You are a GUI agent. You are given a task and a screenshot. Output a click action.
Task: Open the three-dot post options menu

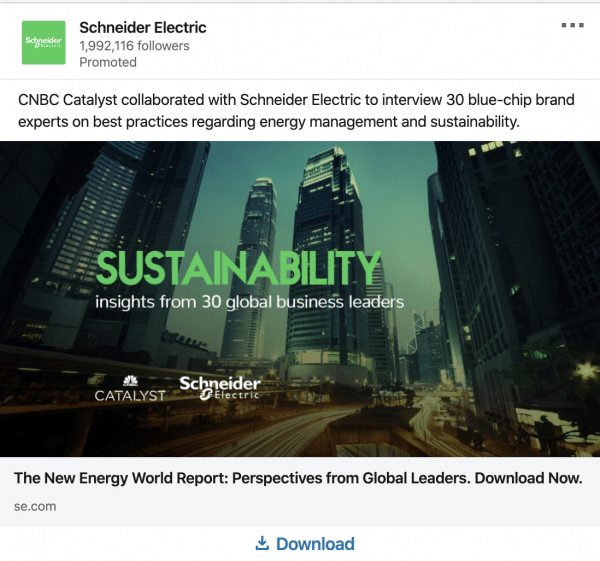tap(572, 25)
